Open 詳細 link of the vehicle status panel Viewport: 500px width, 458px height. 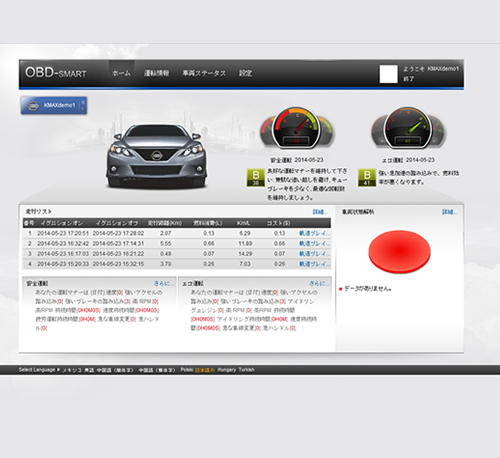(x=449, y=212)
